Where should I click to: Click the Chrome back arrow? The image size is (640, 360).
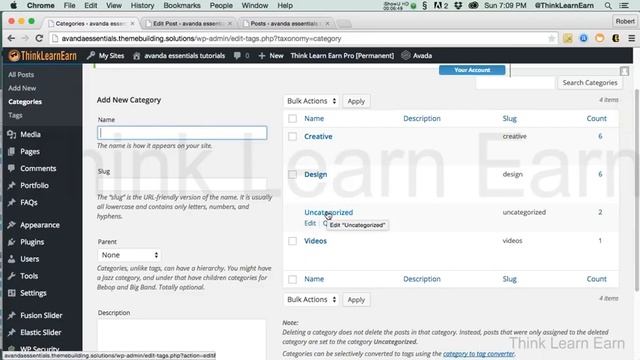11,38
